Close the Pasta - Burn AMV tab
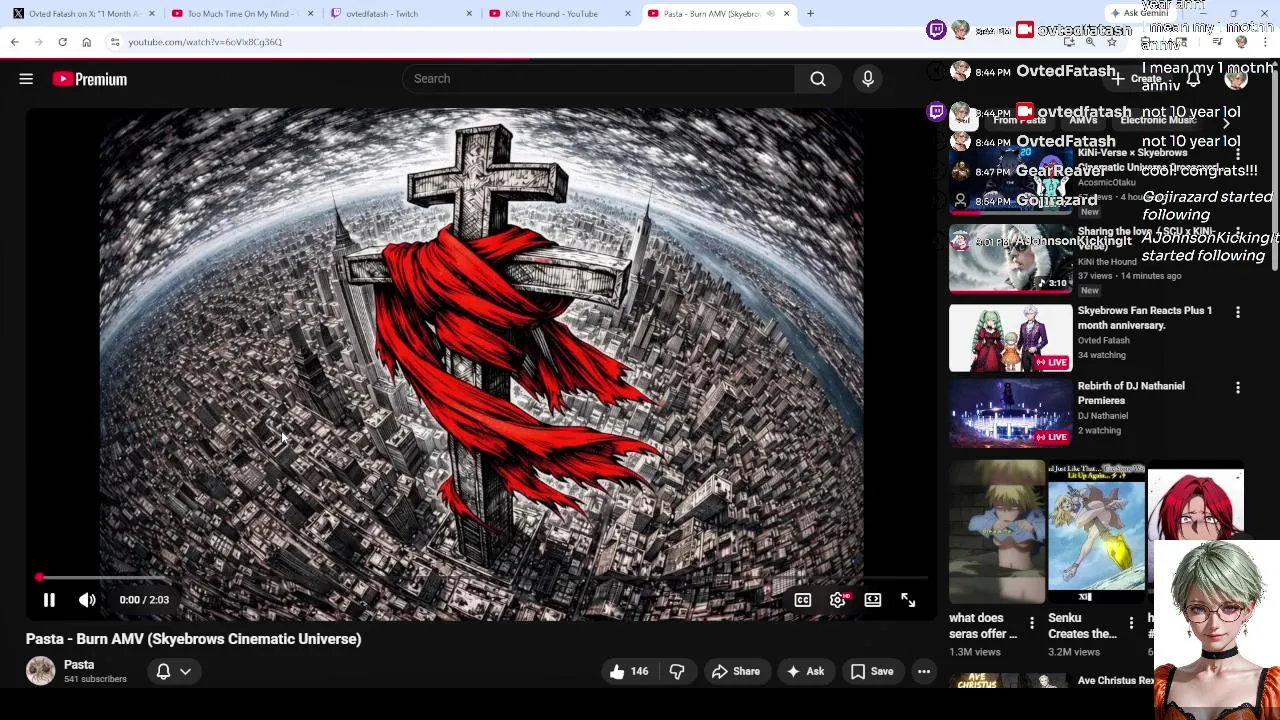1280x720 pixels. [786, 14]
